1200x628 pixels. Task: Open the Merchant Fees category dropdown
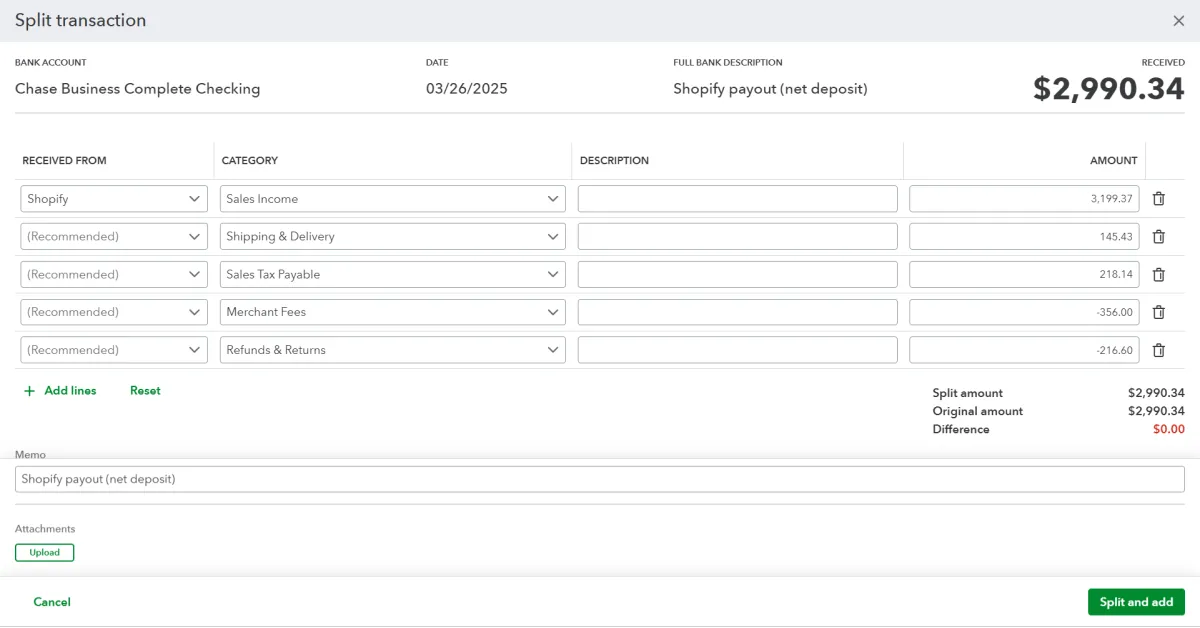552,312
